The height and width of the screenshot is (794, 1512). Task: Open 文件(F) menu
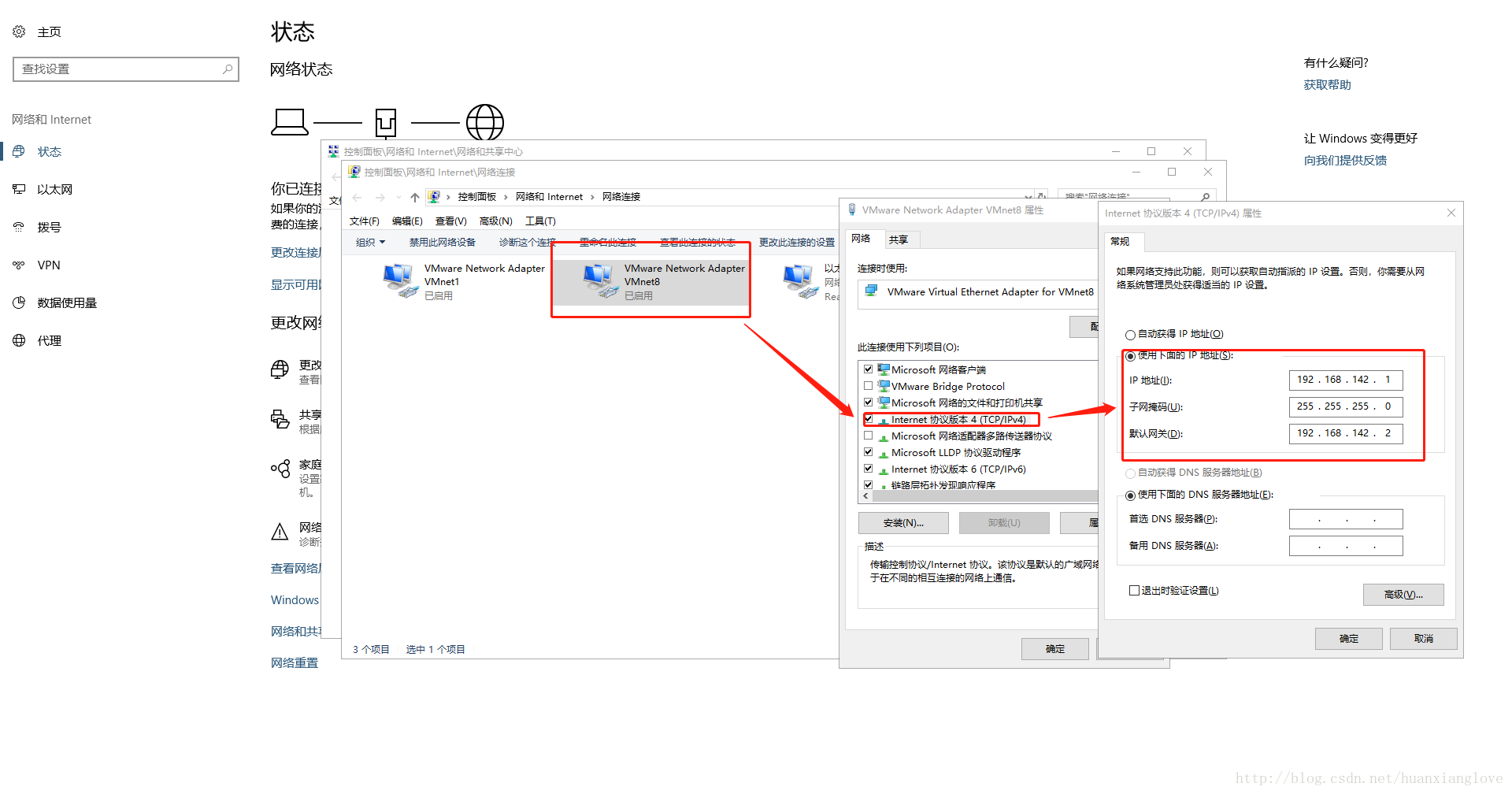[365, 221]
